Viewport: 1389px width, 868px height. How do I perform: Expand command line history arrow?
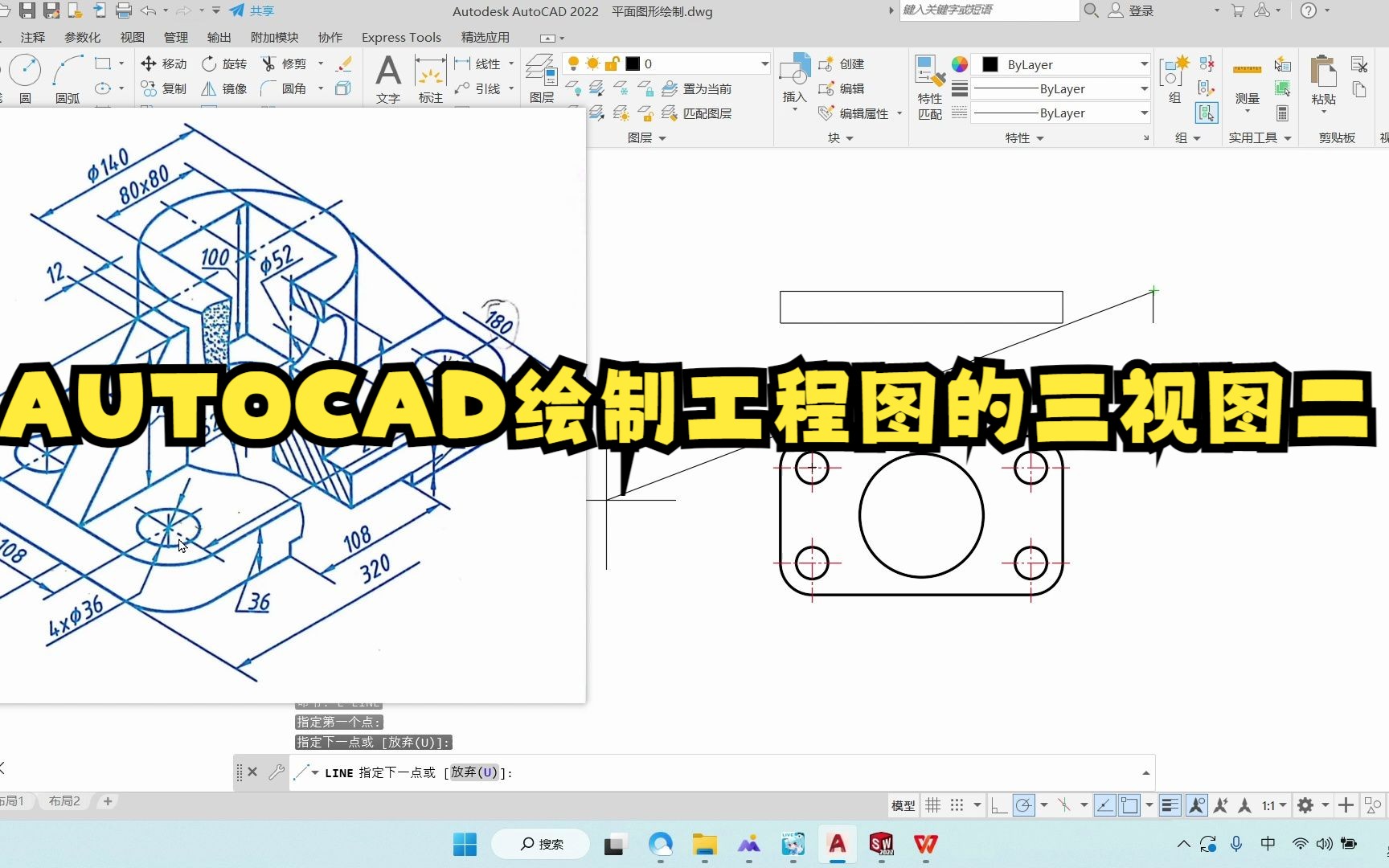(x=1145, y=772)
